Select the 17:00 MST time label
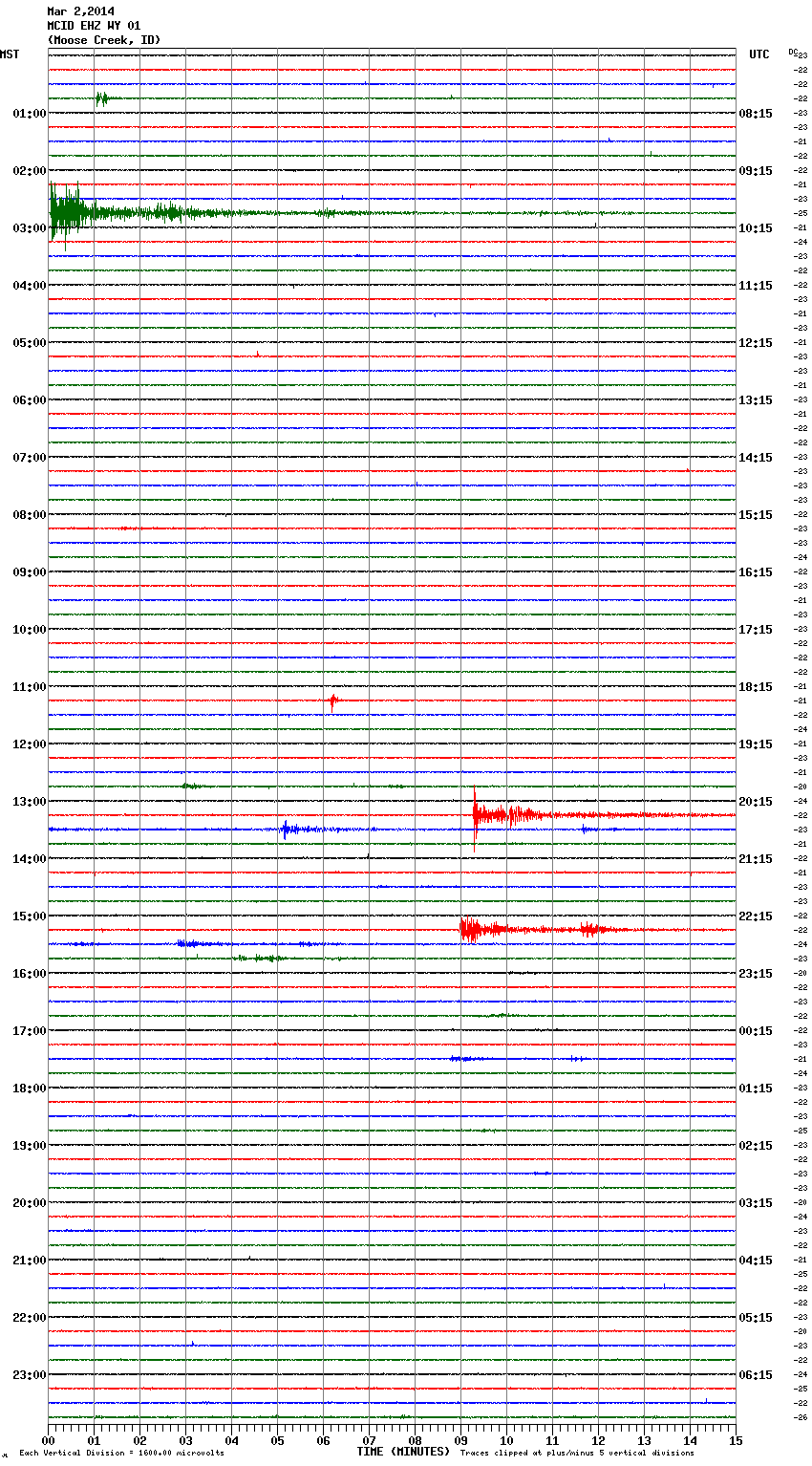 tap(29, 1031)
